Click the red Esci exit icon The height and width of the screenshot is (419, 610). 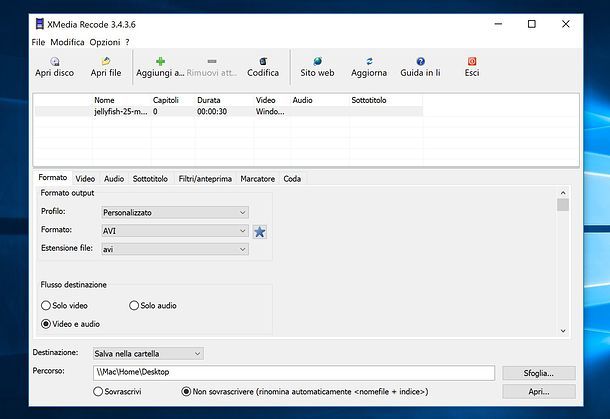pyautogui.click(x=472, y=61)
